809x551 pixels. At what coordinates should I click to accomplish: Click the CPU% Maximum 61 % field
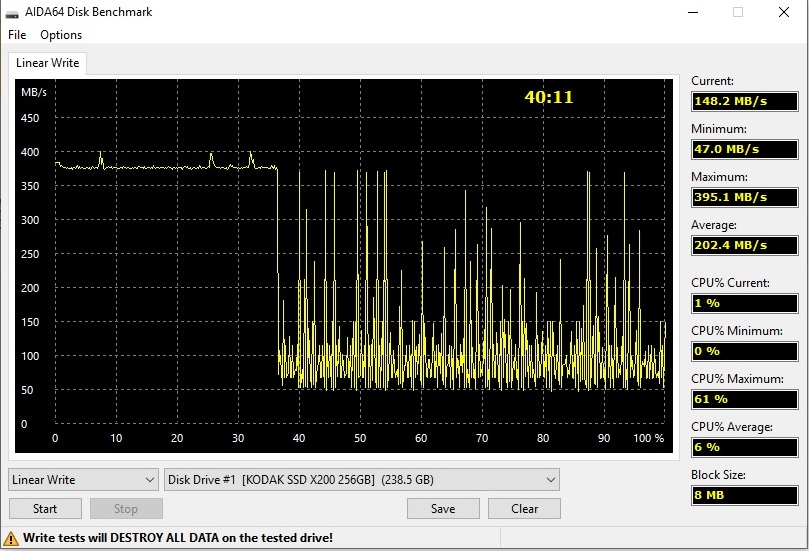744,399
